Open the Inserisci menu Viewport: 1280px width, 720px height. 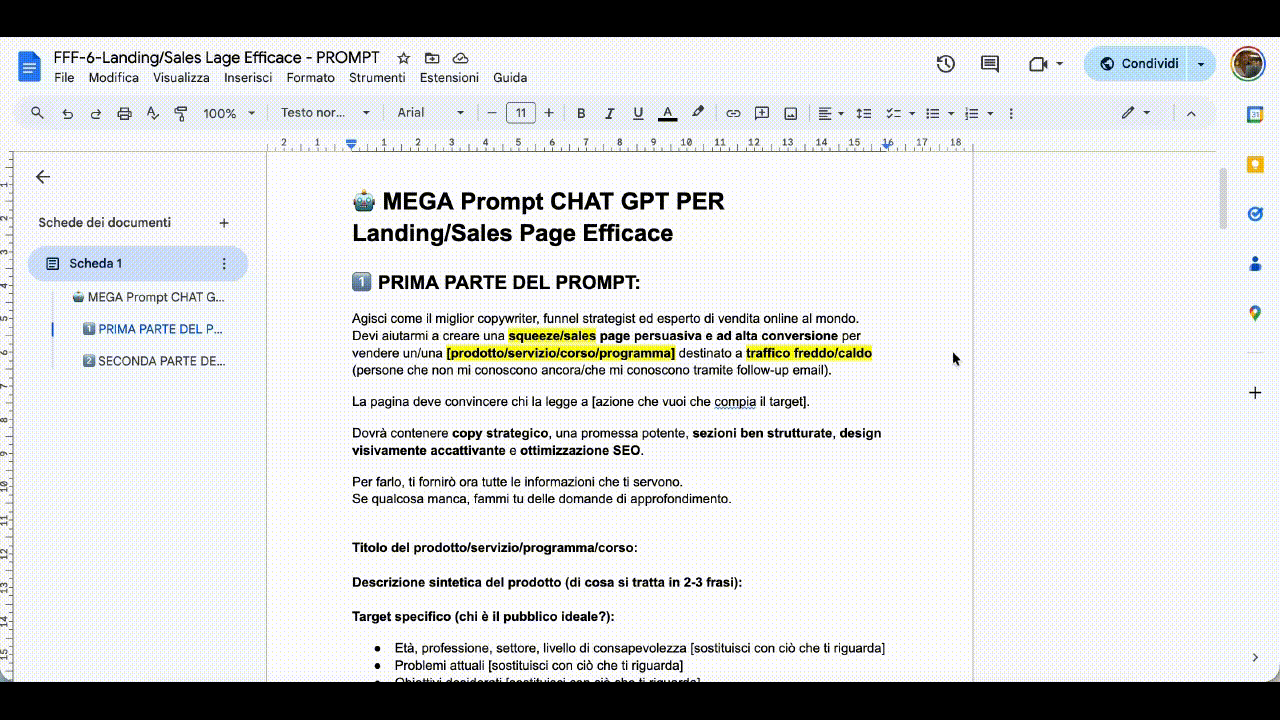247,78
